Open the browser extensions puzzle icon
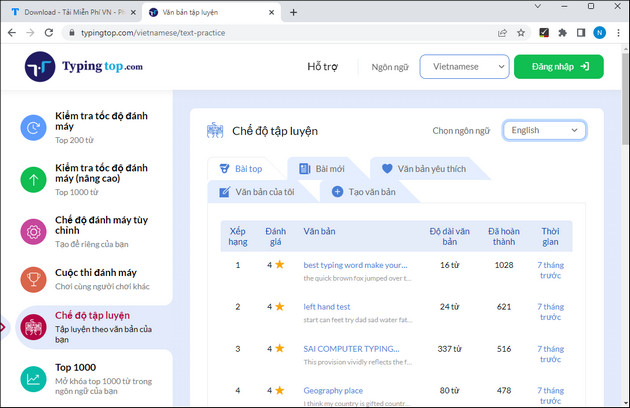Image resolution: width=630 pixels, height=408 pixels. point(563,33)
